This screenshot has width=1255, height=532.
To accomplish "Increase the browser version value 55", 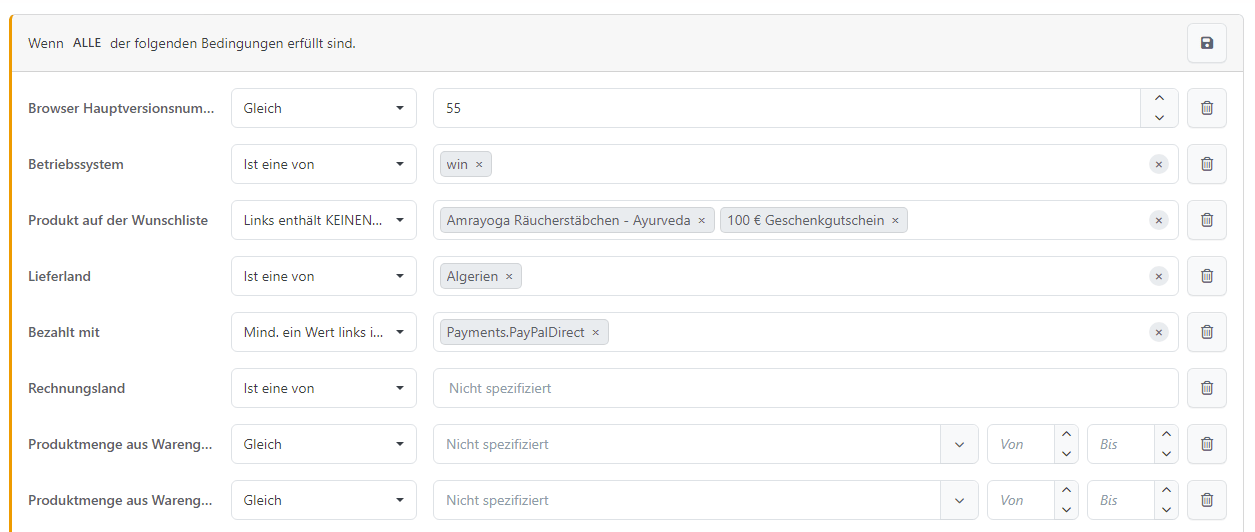I will [x=1159, y=98].
